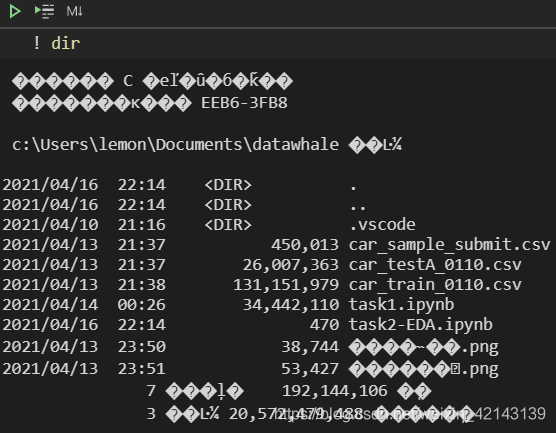Click the 38,744 byte .png file entry
This screenshot has height=433, width=556.
pyautogui.click(x=424, y=348)
